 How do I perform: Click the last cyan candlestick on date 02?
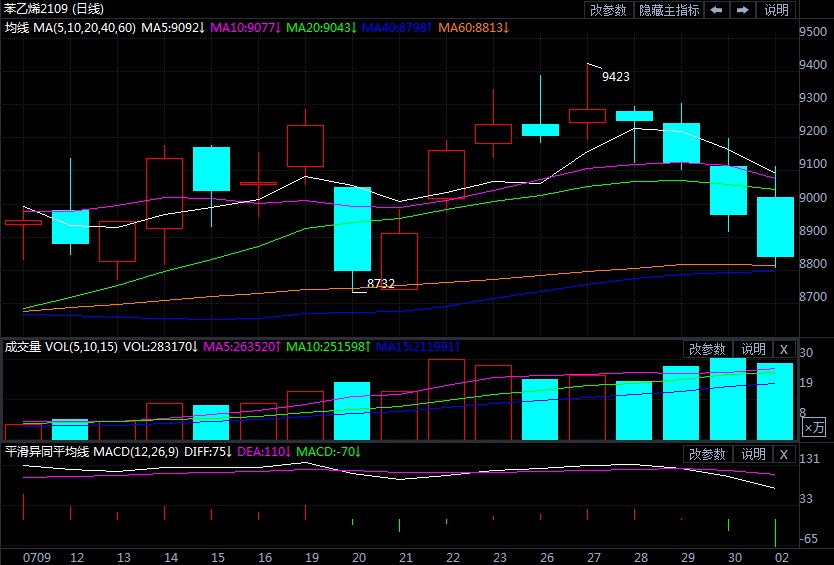[775, 227]
